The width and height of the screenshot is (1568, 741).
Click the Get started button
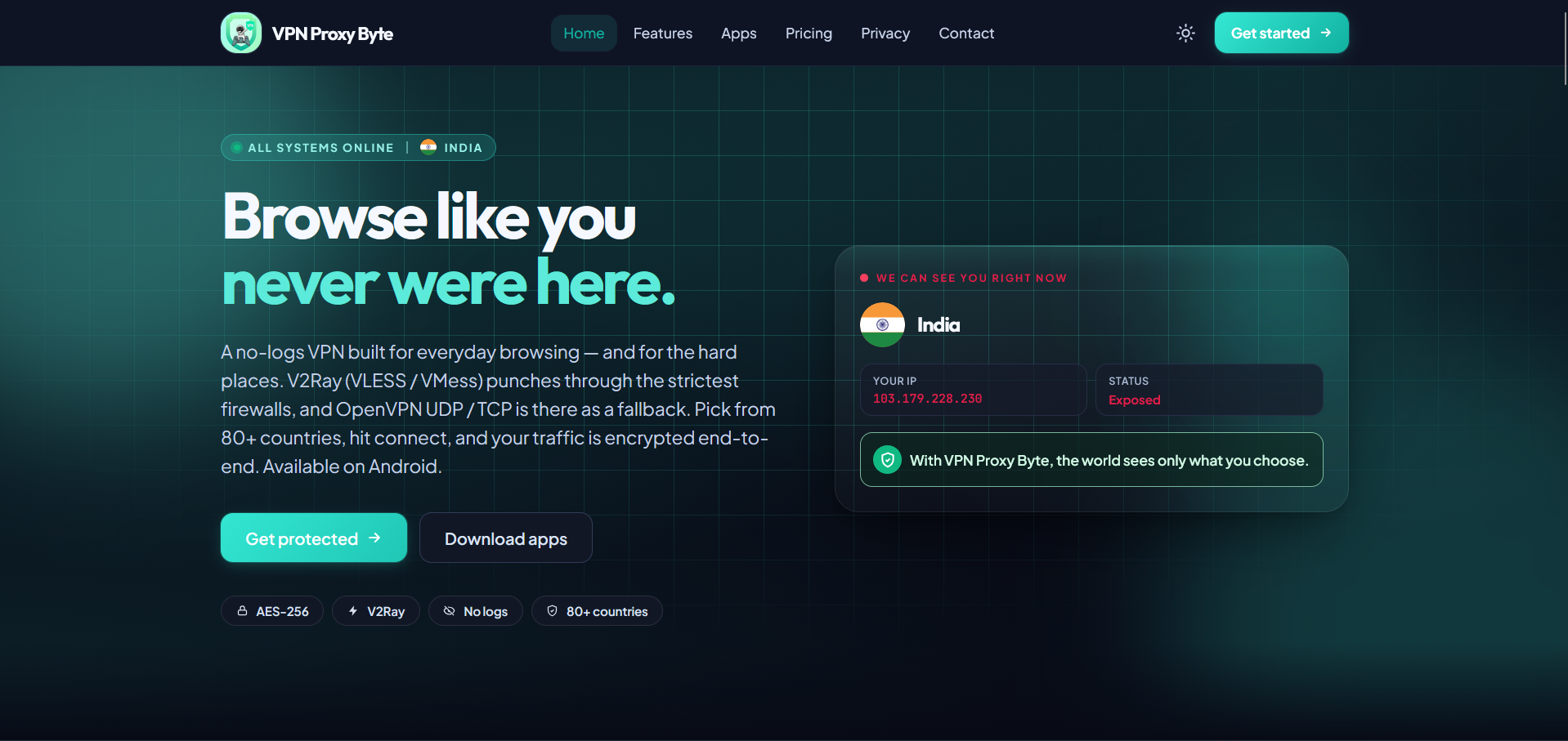pos(1281,33)
